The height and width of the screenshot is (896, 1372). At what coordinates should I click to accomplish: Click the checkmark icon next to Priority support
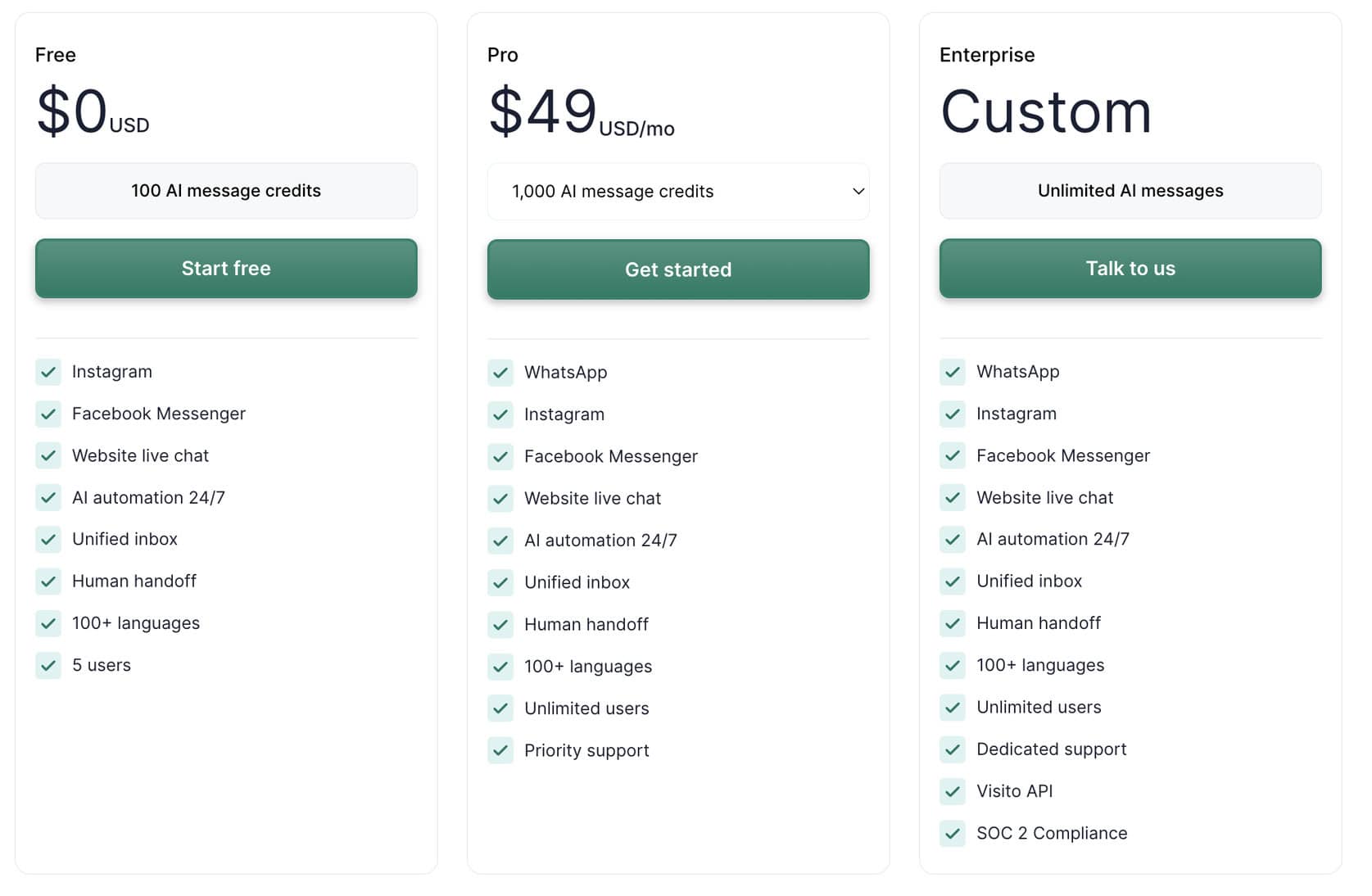pos(500,750)
